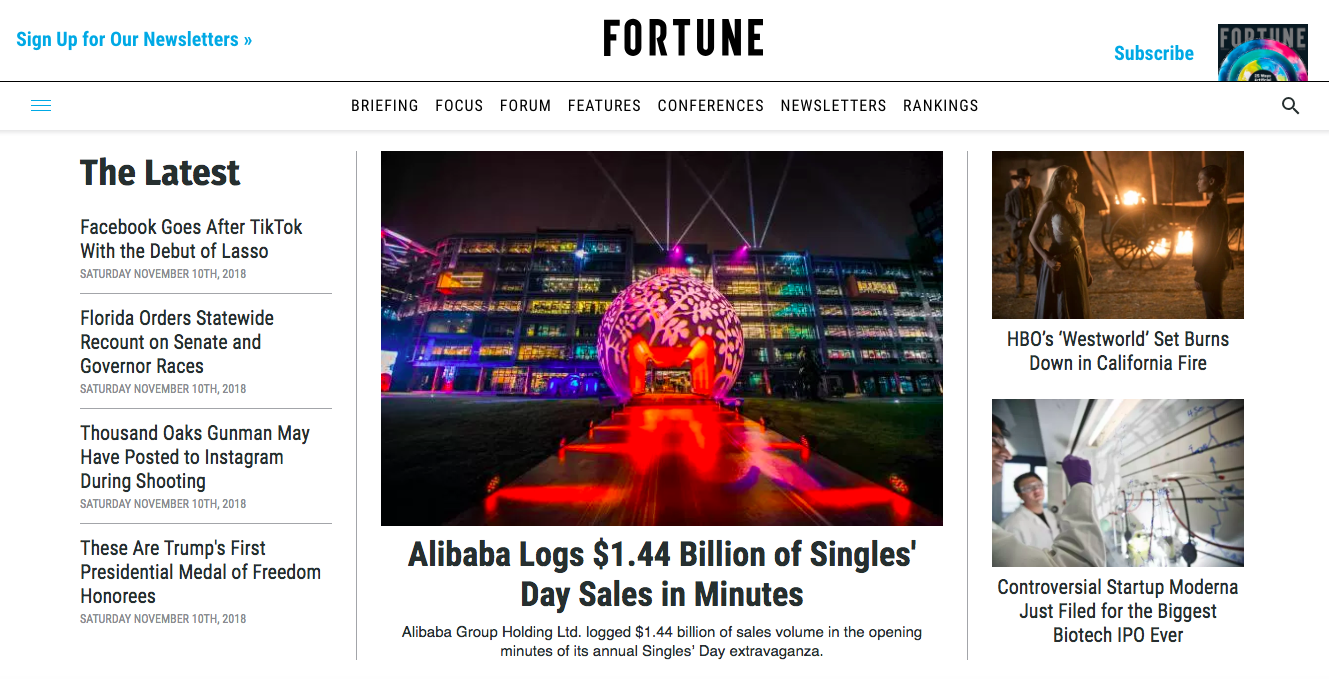
Task: Click the Subscribe link
Action: click(1153, 53)
